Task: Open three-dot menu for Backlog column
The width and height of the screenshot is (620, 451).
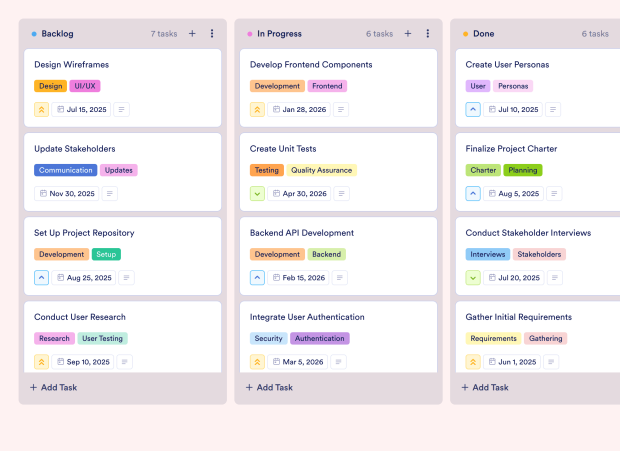Action: tap(212, 34)
